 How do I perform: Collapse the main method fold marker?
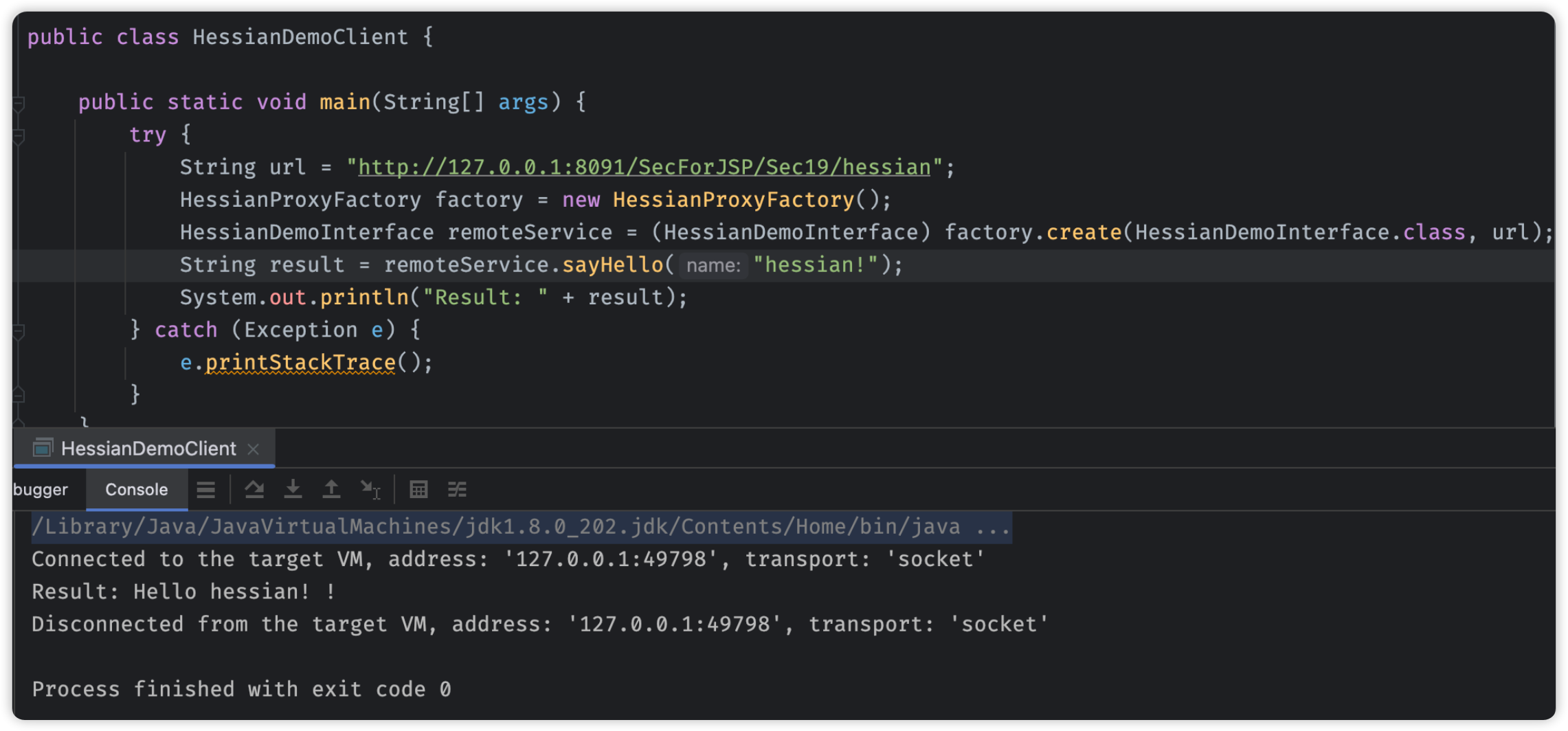(19, 104)
